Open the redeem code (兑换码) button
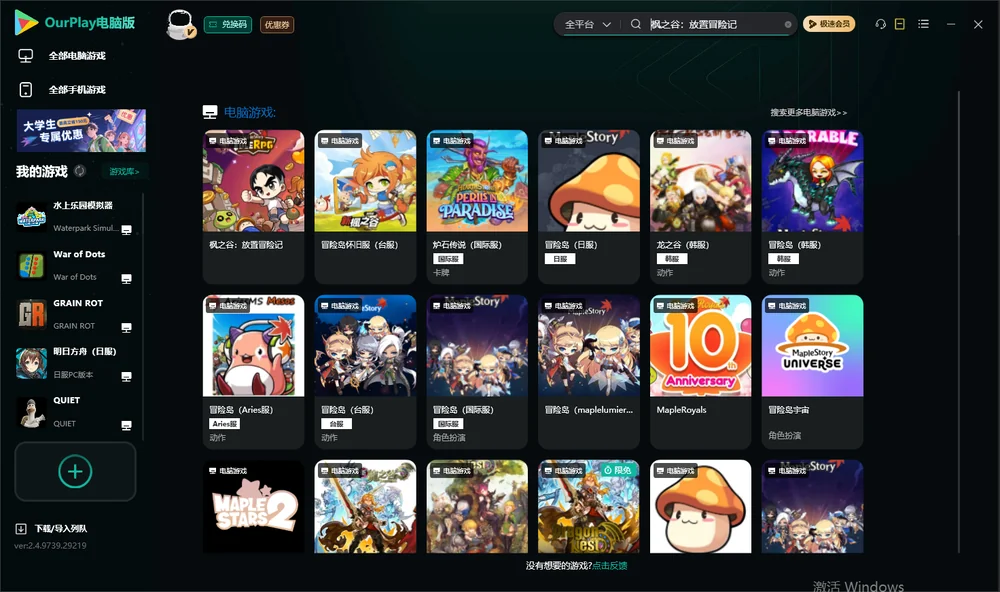 tap(228, 25)
